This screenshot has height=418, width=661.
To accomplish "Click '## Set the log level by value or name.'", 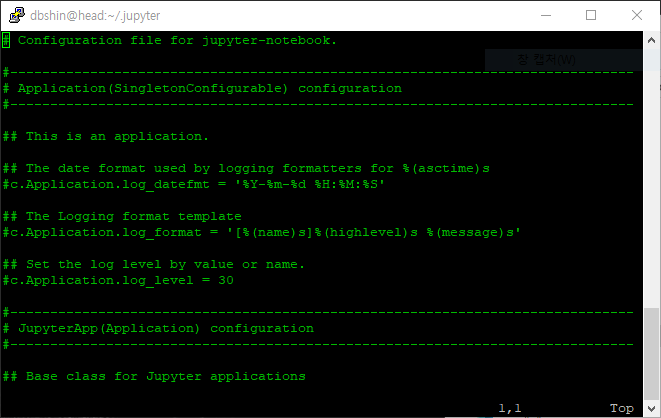I will [x=153, y=265].
